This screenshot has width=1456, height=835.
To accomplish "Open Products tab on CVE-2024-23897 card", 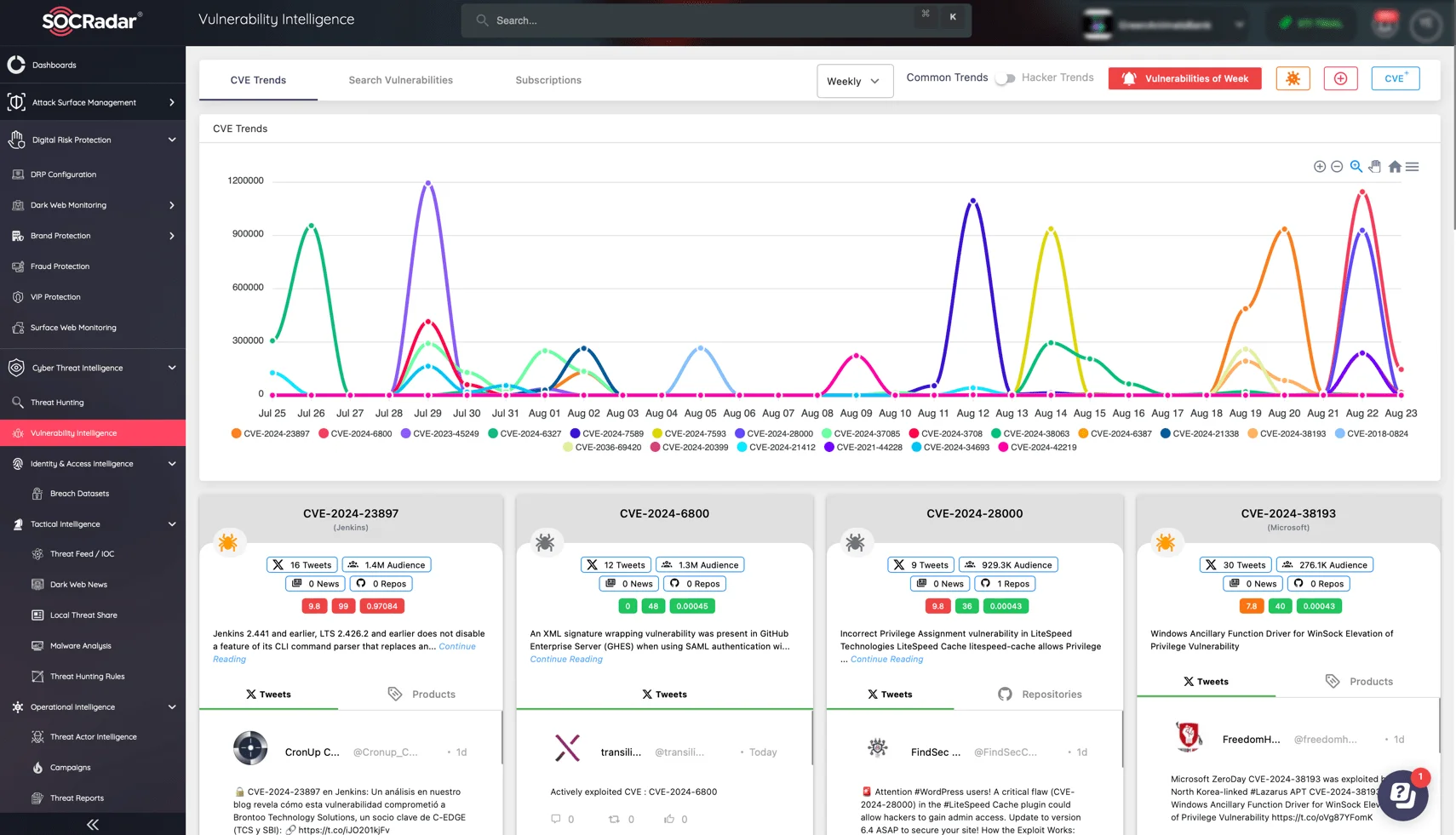I will coord(421,695).
